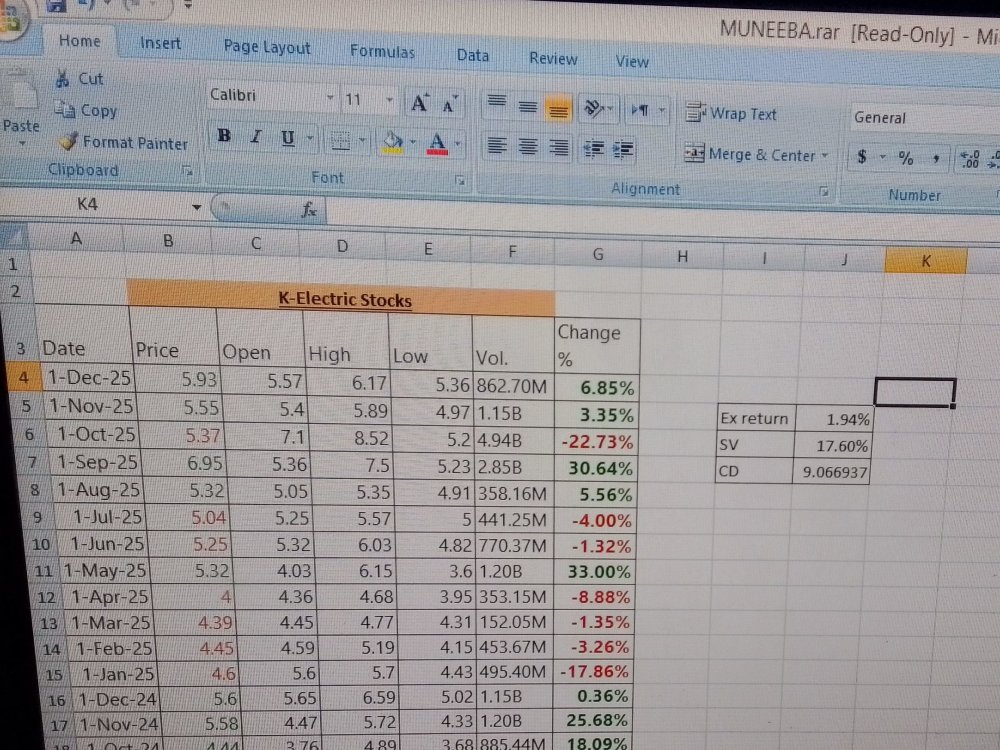Toggle Underline formatting

tap(288, 138)
